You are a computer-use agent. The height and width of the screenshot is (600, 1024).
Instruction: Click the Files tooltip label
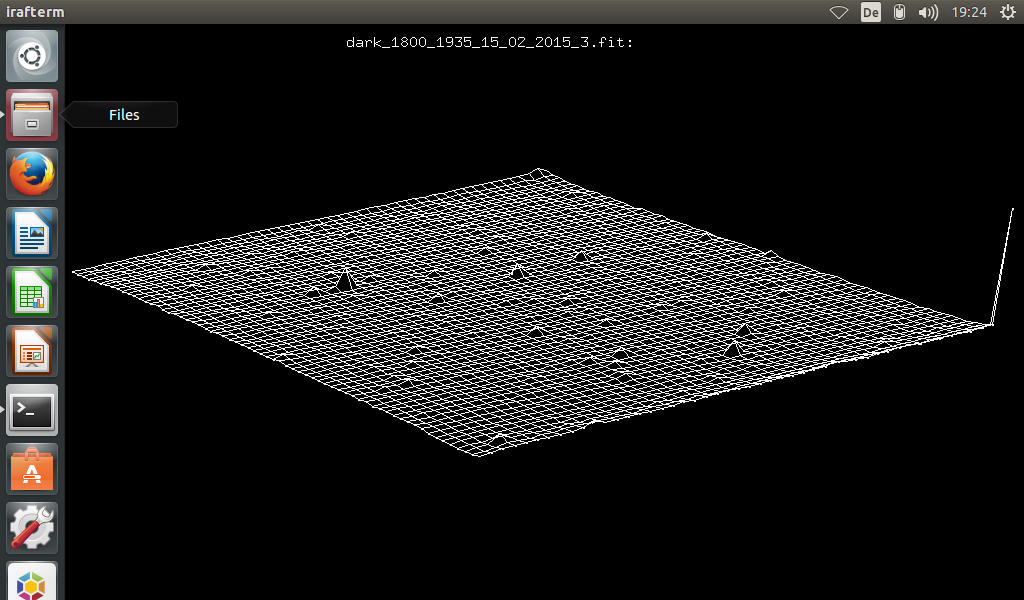[122, 114]
